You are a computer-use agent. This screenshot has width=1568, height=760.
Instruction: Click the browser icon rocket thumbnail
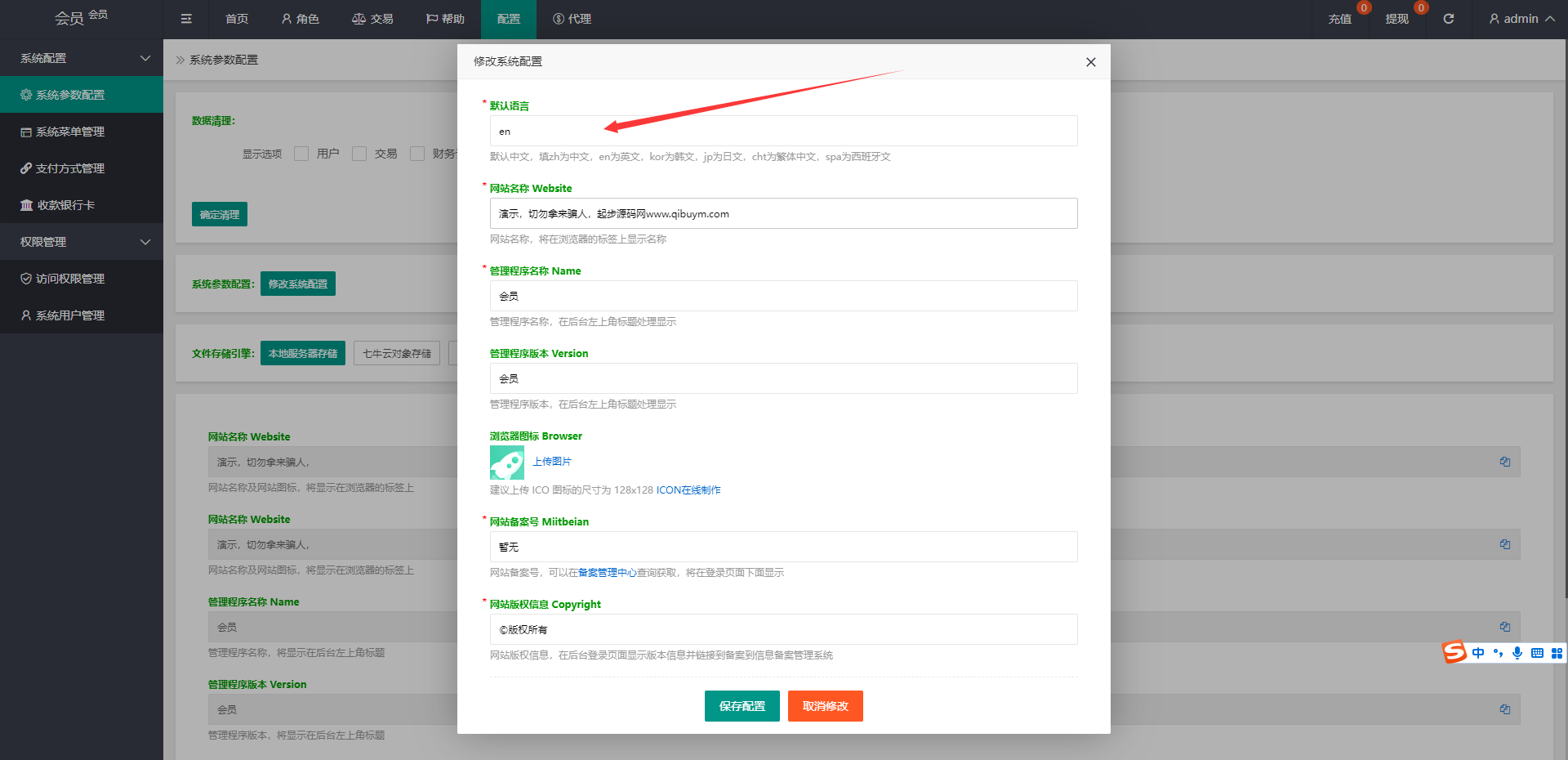(507, 463)
